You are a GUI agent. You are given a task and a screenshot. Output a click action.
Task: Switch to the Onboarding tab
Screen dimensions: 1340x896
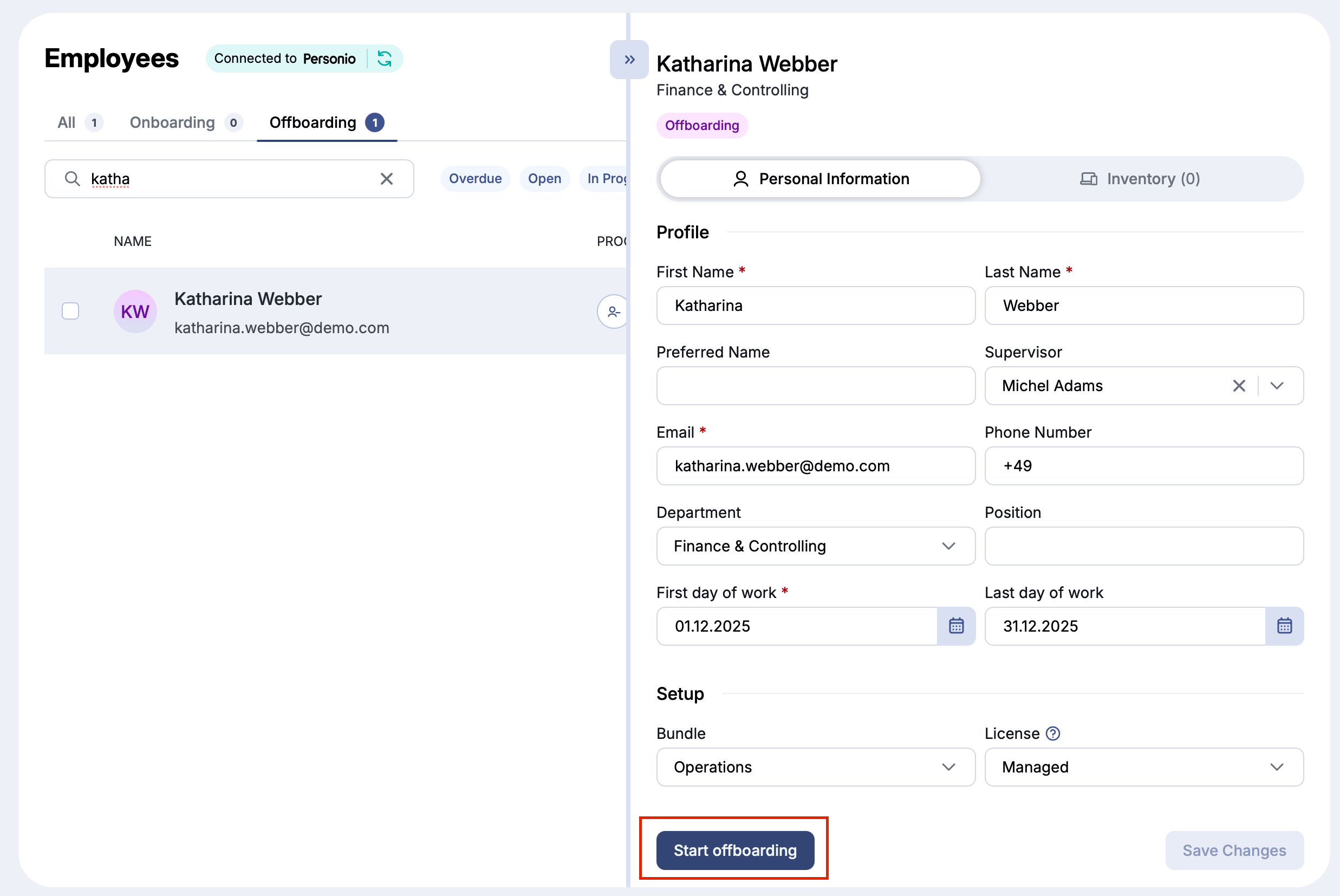tap(172, 122)
